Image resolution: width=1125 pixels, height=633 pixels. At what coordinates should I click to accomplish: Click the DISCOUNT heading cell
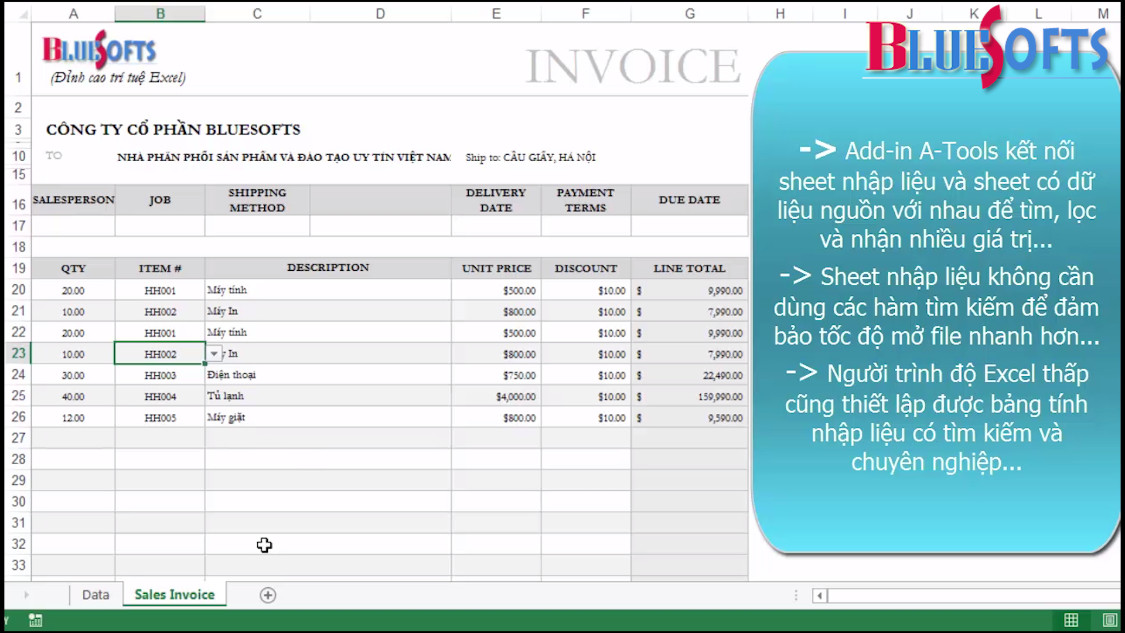point(585,268)
